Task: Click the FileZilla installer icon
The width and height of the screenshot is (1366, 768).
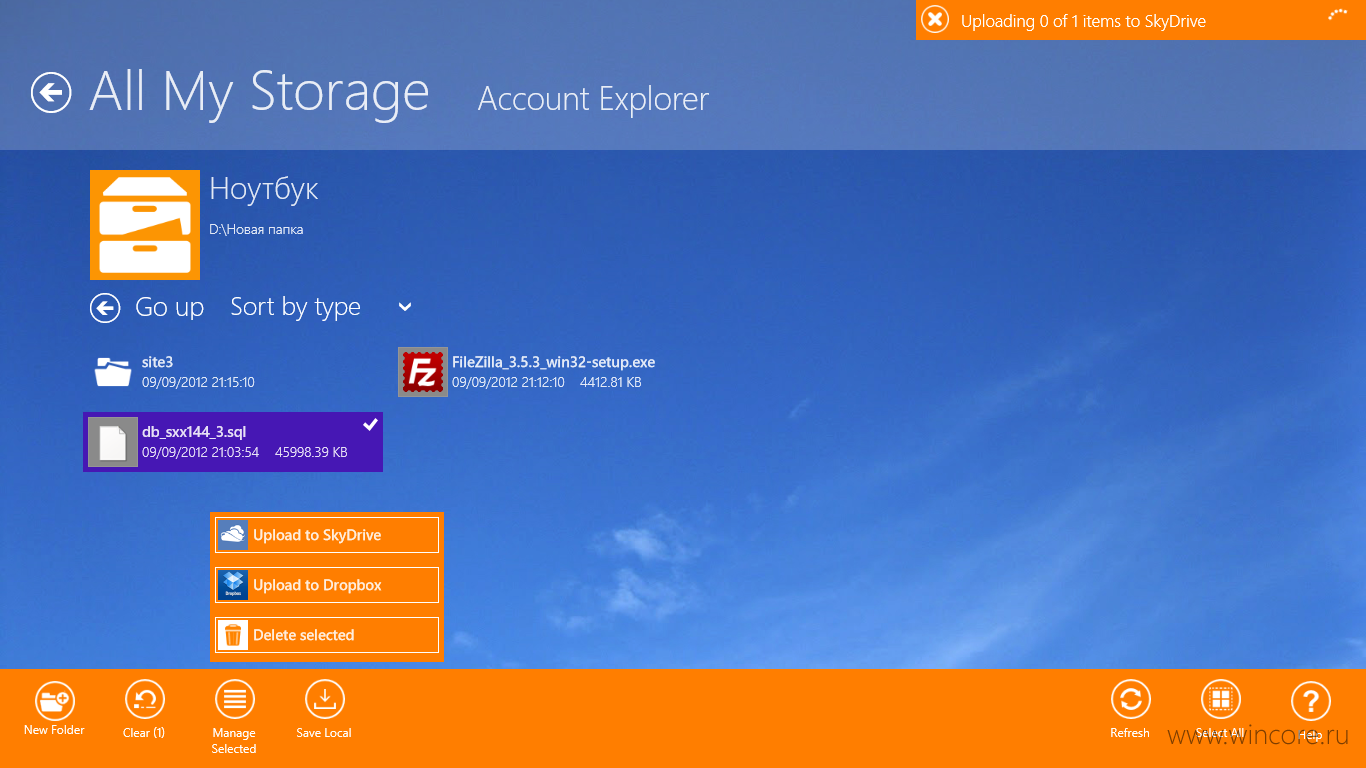Action: pyautogui.click(x=423, y=372)
